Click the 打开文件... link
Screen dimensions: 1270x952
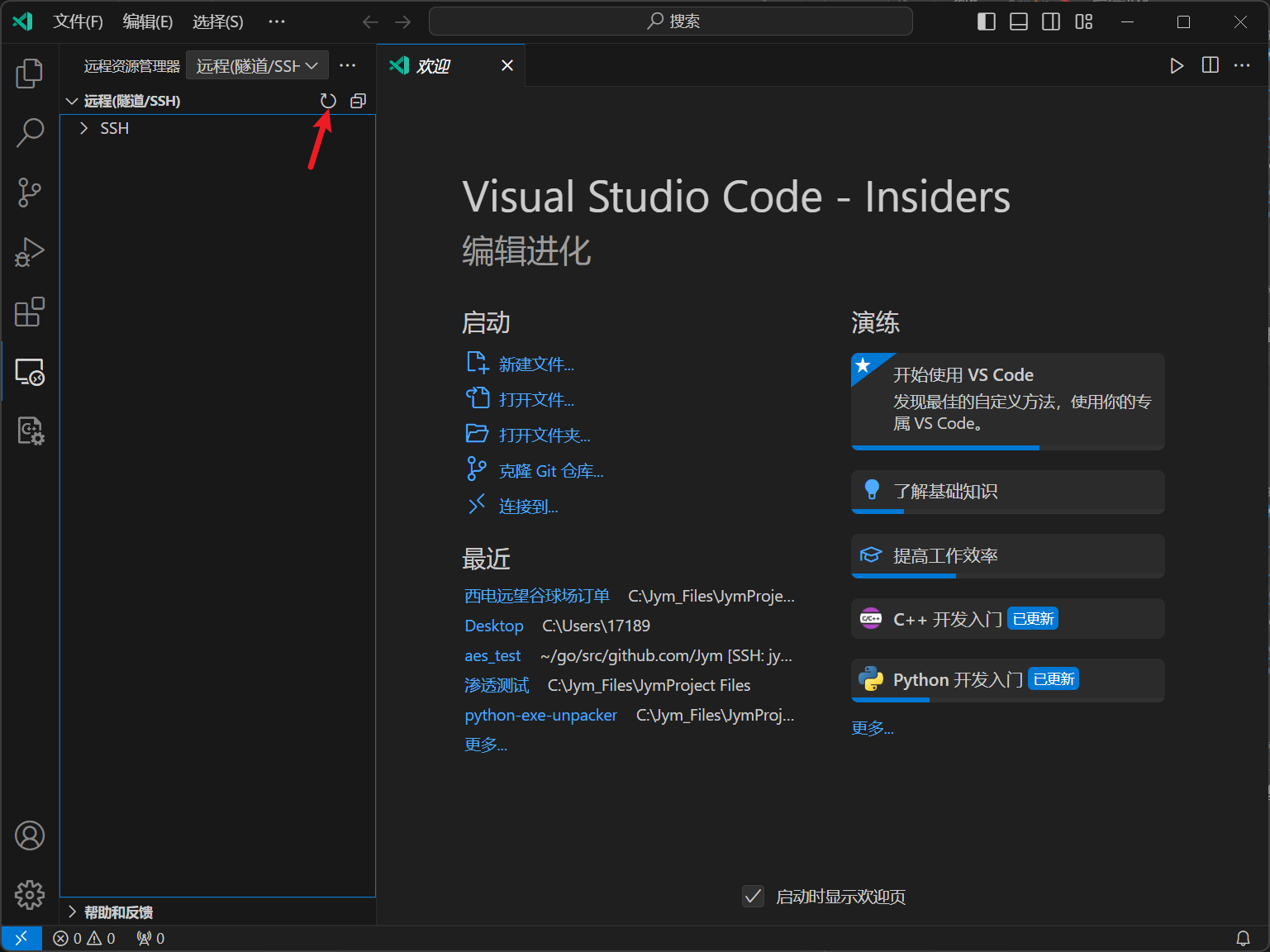(x=536, y=400)
